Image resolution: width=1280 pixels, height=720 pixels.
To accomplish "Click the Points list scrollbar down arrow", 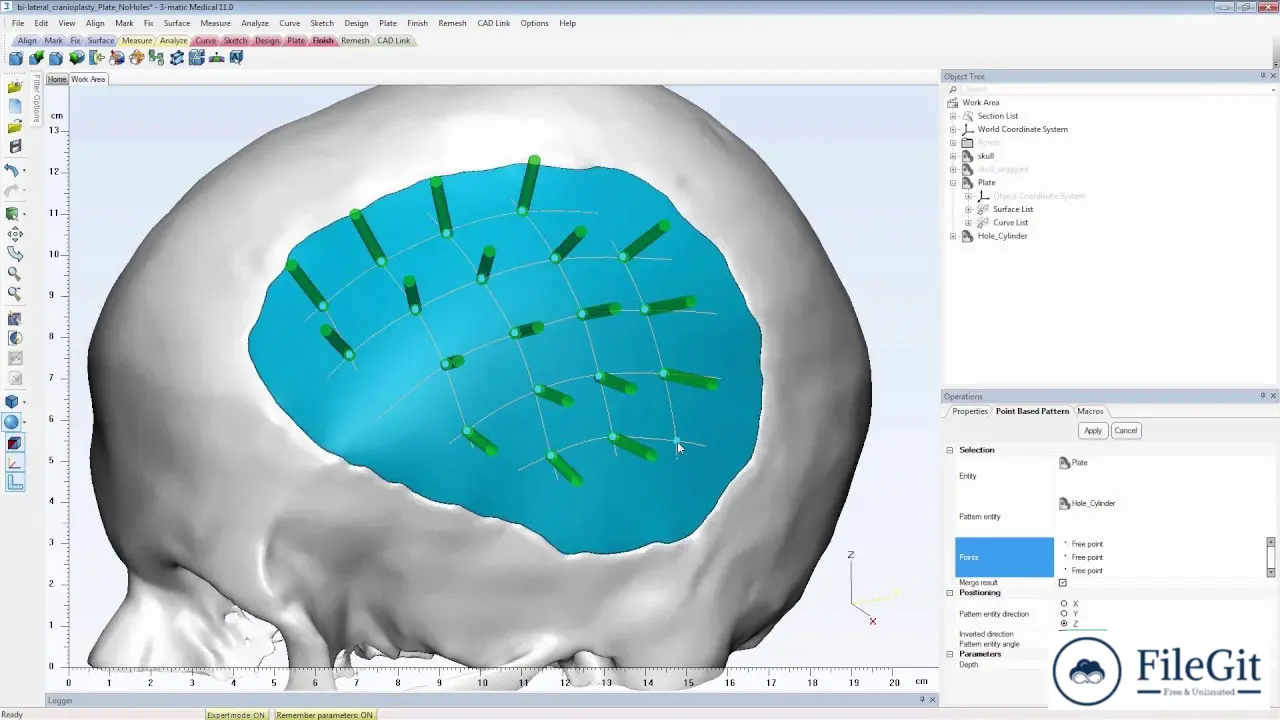I will [1271, 572].
